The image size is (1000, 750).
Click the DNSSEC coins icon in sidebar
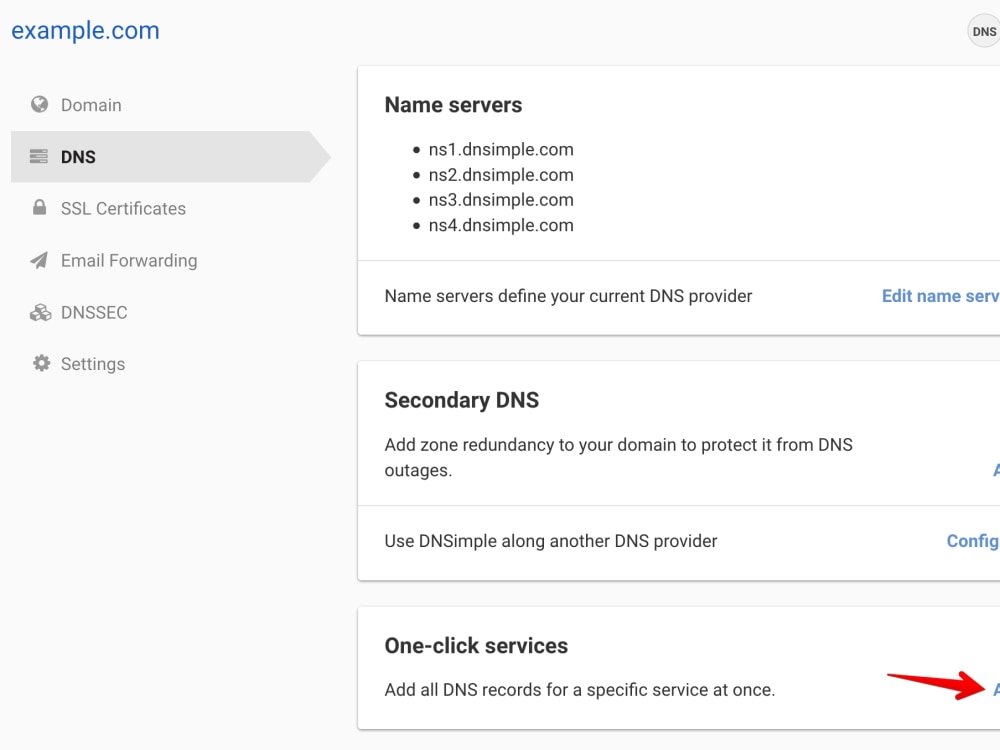point(39,312)
